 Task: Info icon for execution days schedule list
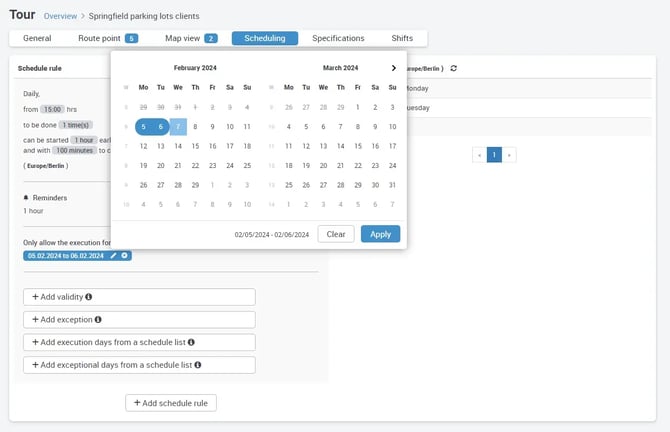pyautogui.click(x=191, y=342)
